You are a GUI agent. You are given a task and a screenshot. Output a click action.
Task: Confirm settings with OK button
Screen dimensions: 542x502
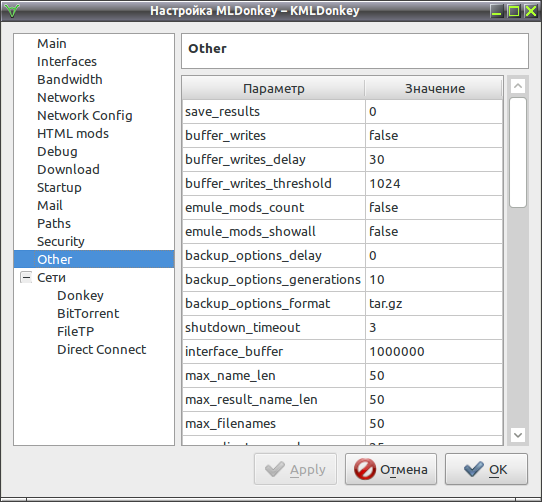click(486, 469)
